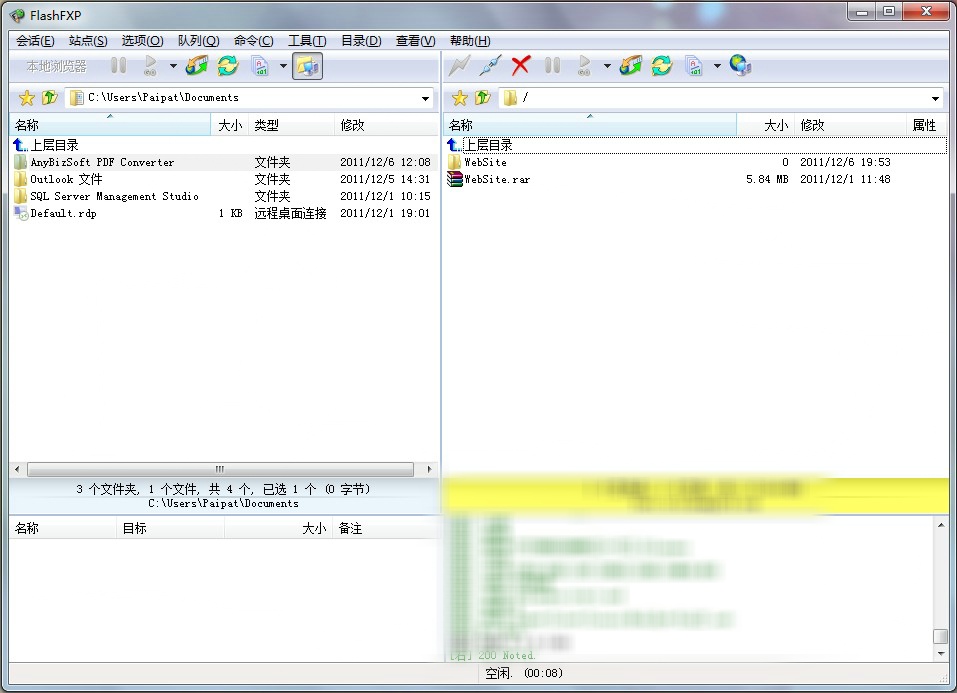Screen dimensions: 957x693
Task: Toggle the local browser view button
Action: click(308, 66)
